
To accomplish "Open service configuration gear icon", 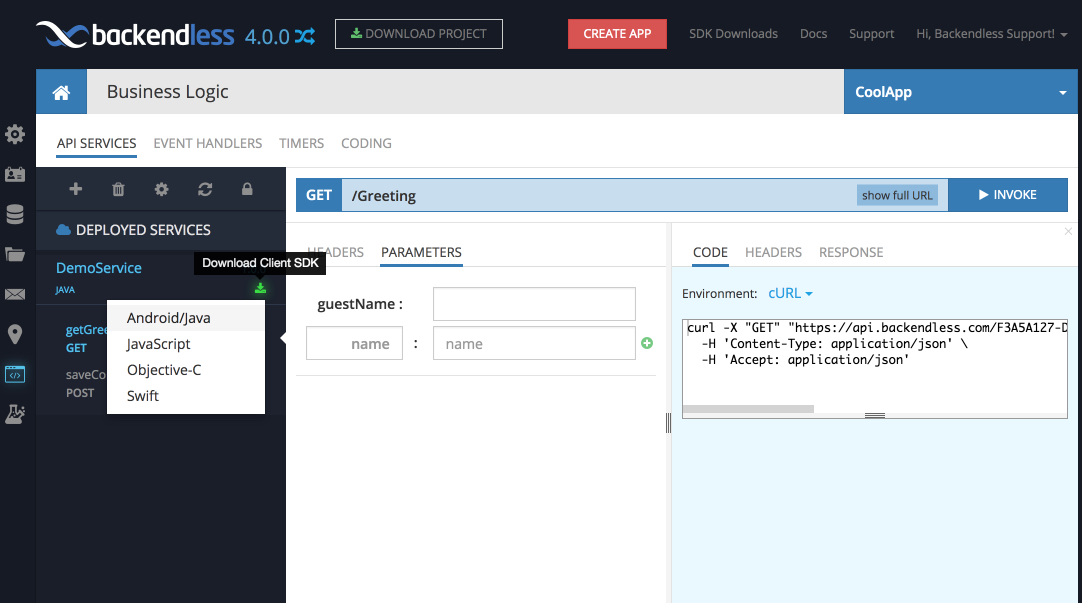I will coord(161,189).
